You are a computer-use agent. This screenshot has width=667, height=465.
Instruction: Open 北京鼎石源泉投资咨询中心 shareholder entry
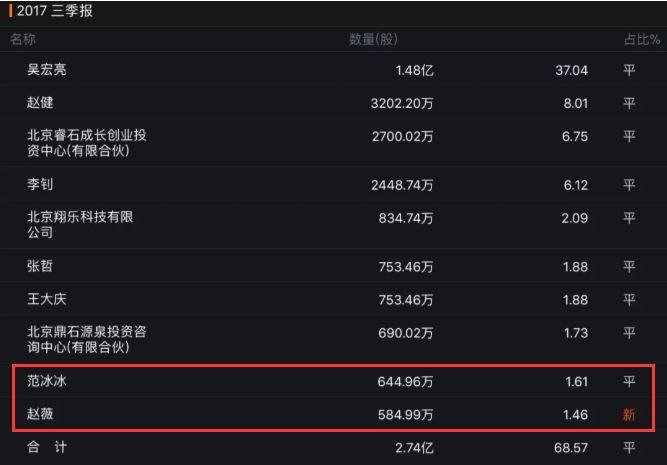[94, 339]
